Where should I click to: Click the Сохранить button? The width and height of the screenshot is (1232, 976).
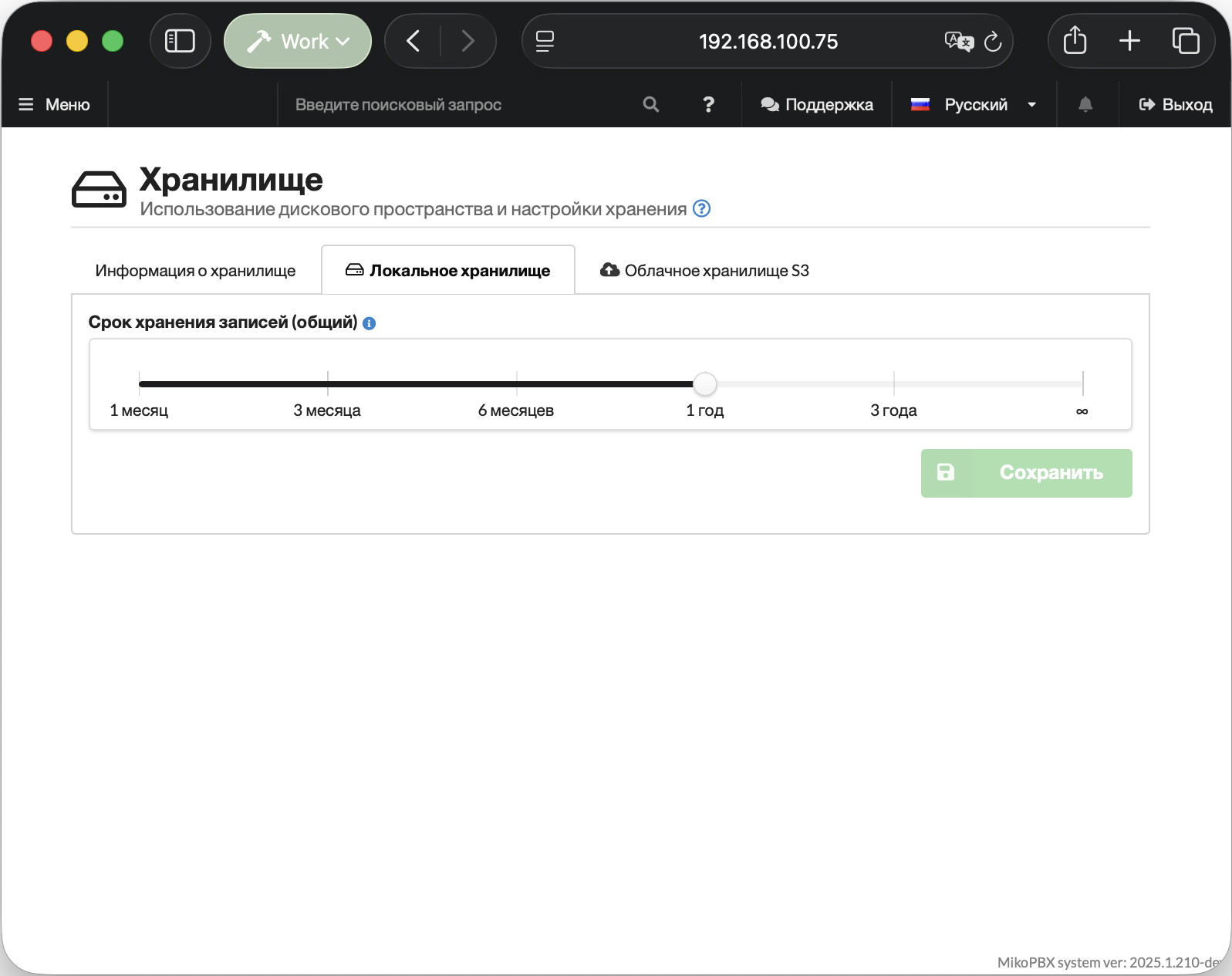tap(1026, 473)
